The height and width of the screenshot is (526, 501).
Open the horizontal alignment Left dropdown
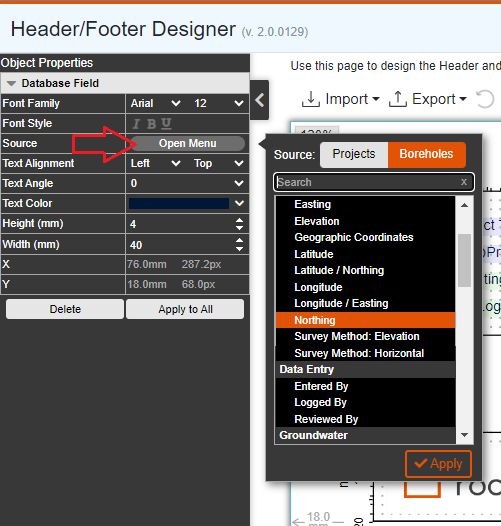[x=156, y=163]
